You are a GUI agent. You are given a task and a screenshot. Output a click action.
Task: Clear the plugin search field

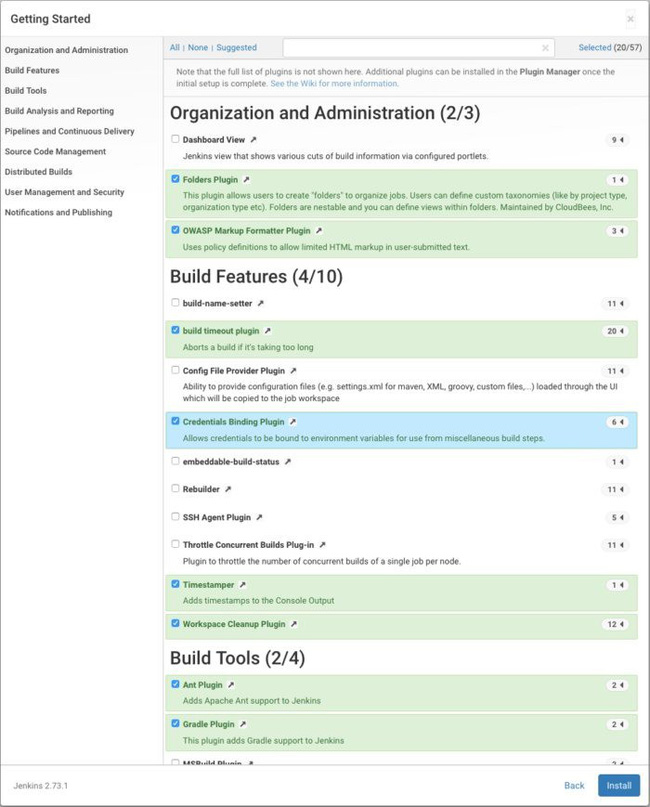point(545,48)
